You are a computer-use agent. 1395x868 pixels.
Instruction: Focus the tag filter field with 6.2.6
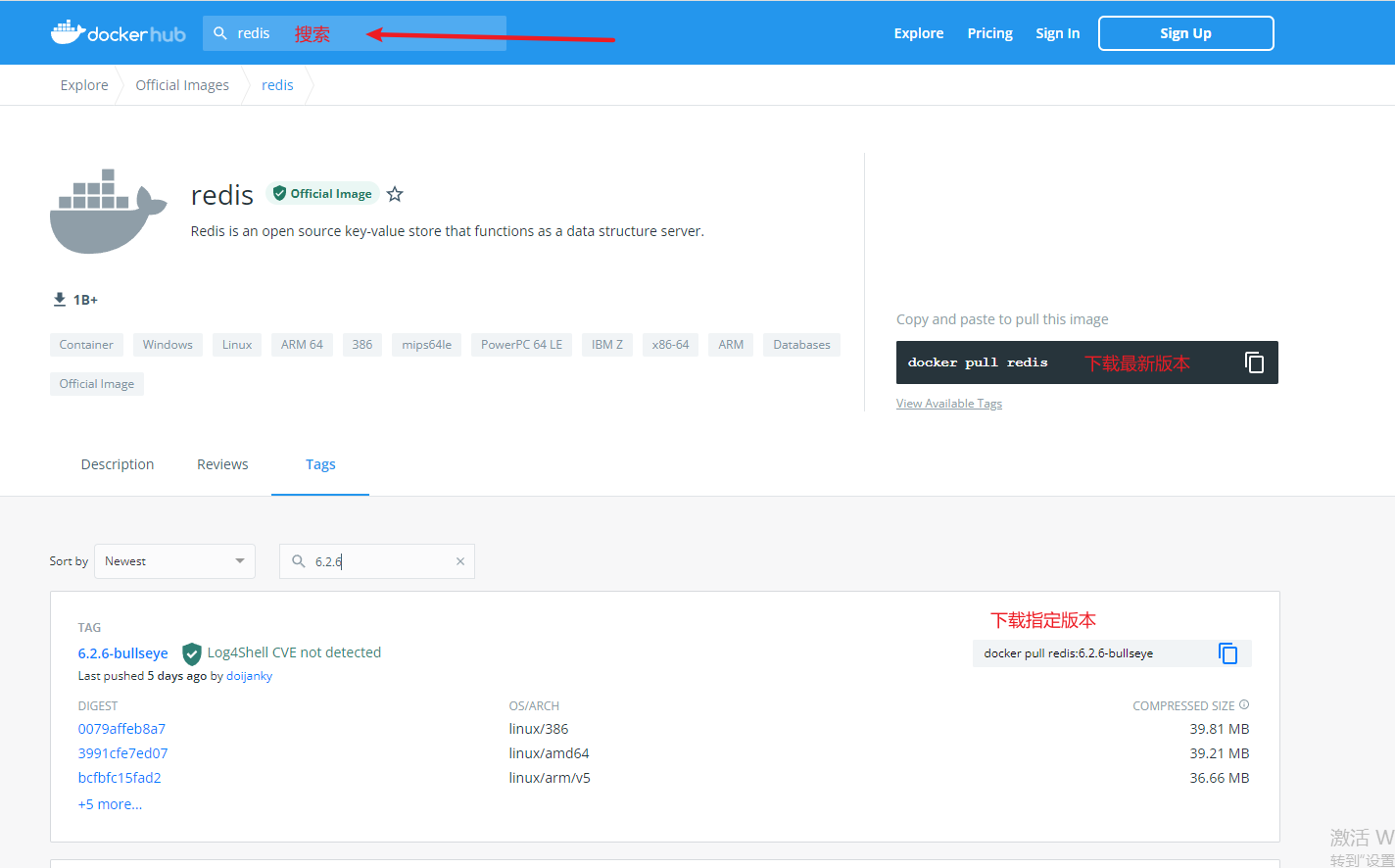pyautogui.click(x=377, y=561)
